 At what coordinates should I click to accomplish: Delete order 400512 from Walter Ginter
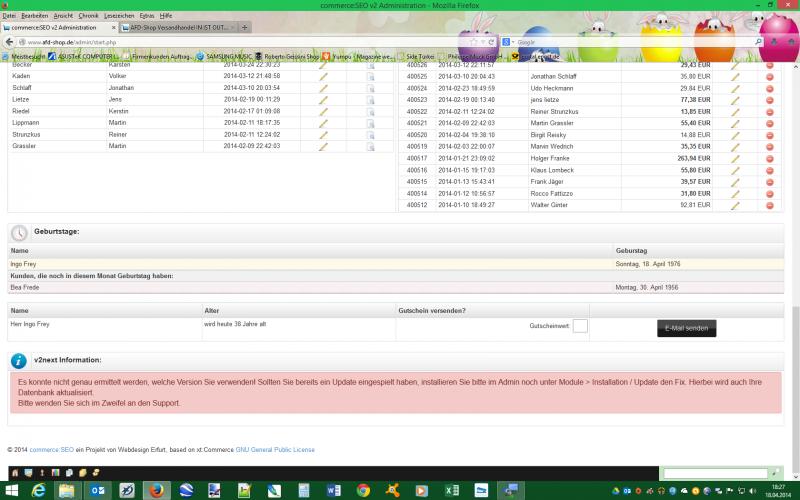[x=770, y=205]
